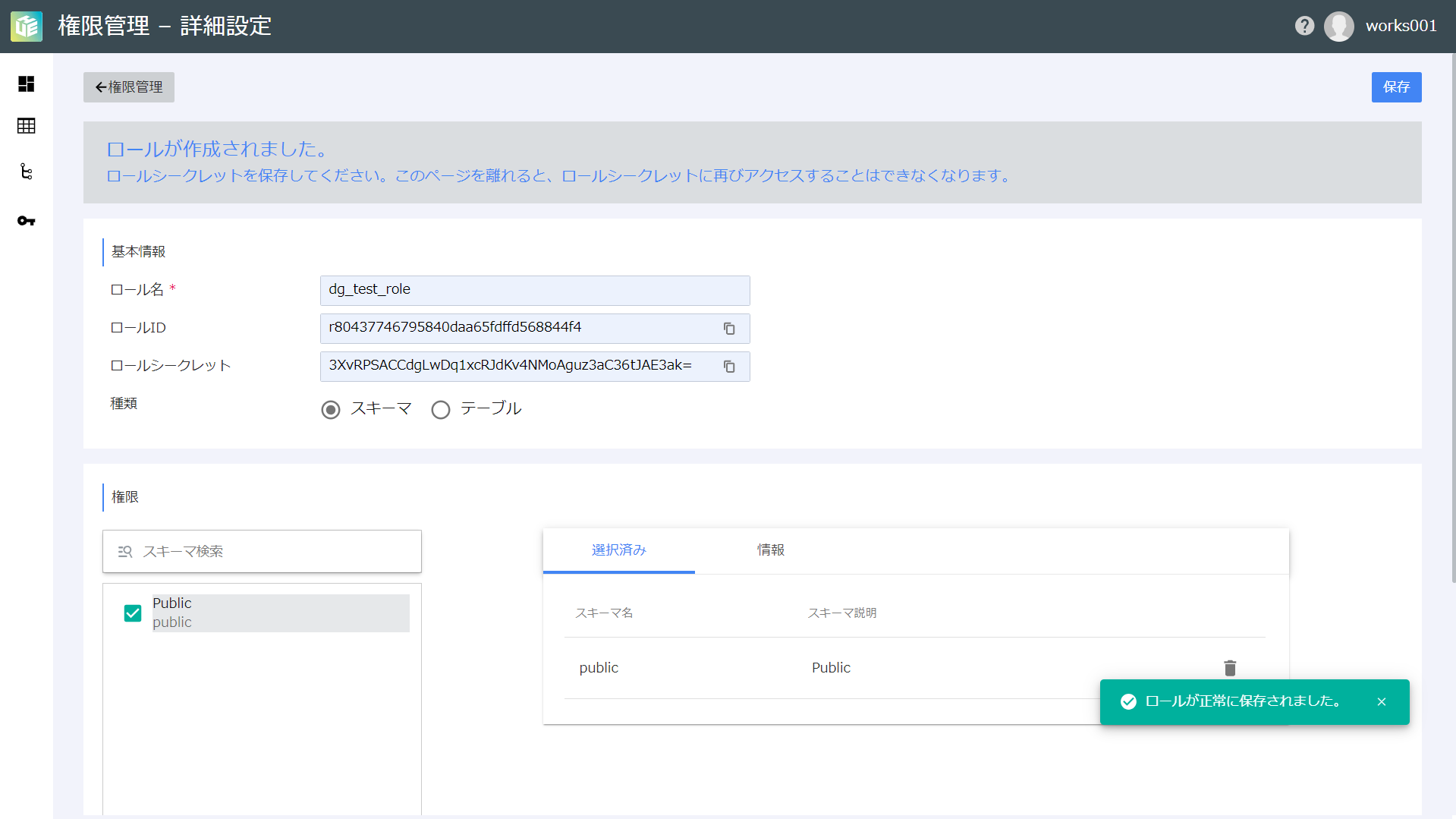Click the app logo in header
The image size is (1456, 819).
coord(27,27)
